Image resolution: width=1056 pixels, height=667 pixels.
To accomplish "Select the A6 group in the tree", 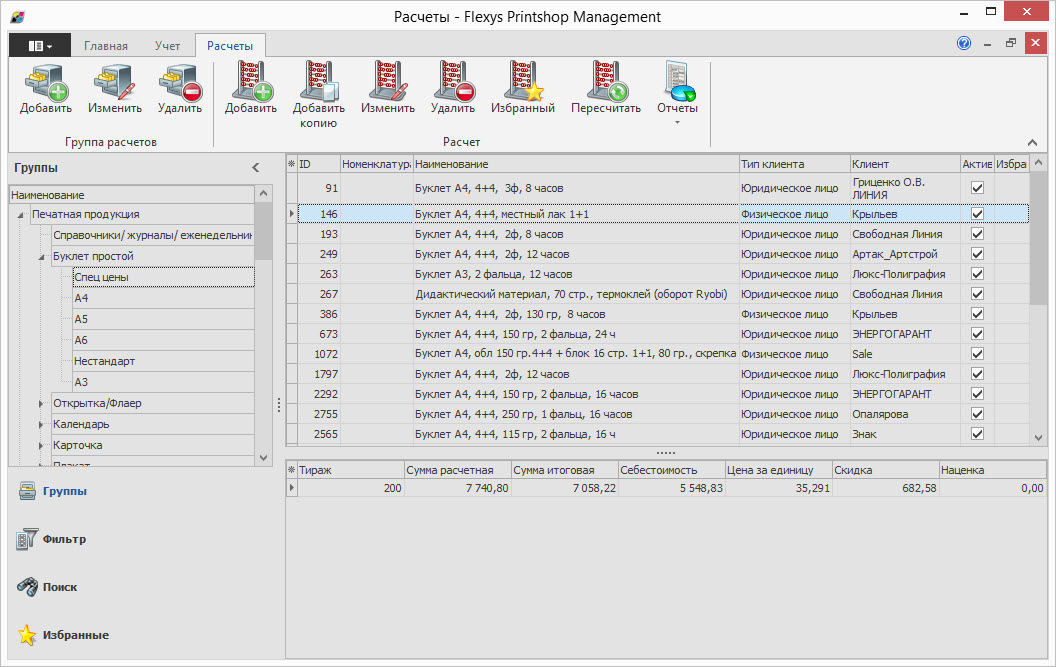I will coord(164,340).
